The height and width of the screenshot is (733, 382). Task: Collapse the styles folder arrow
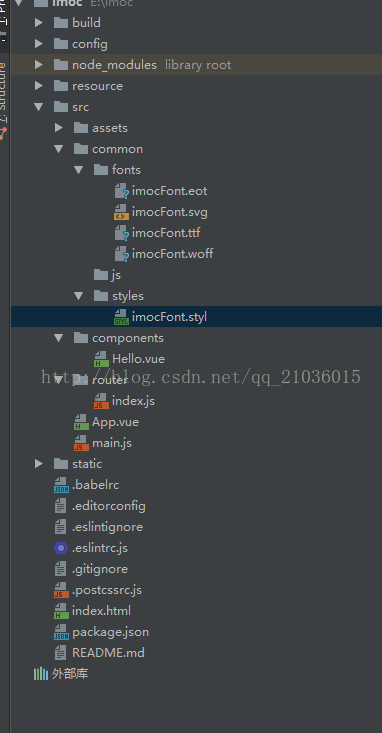(x=79, y=296)
